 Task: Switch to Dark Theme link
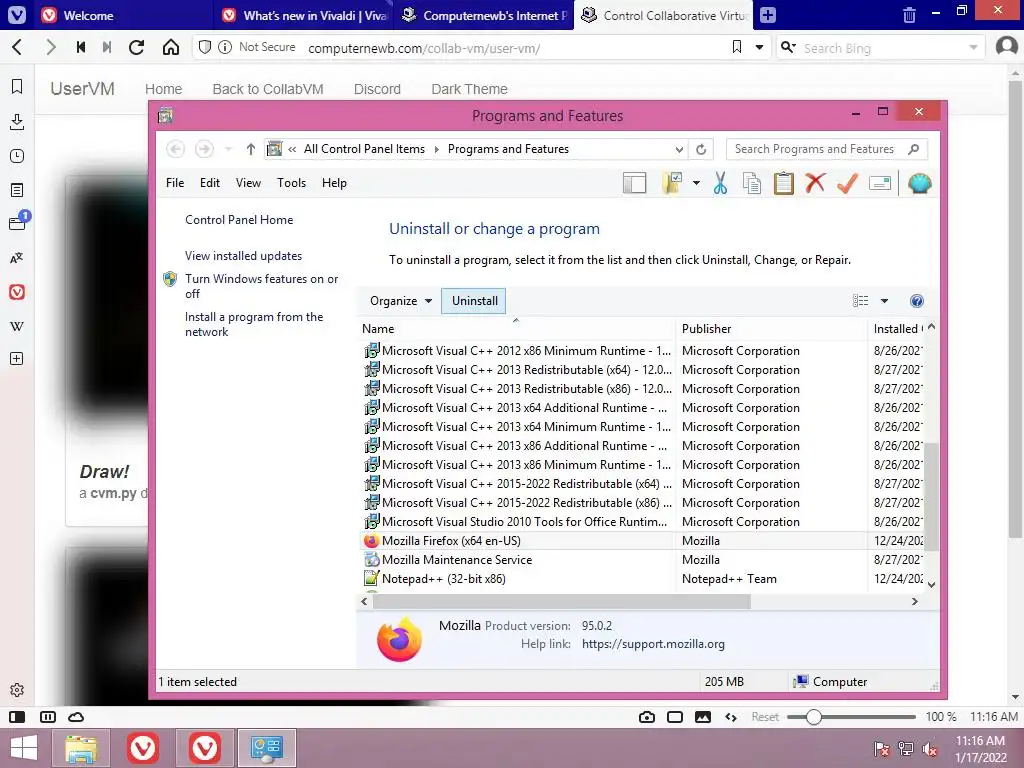pos(469,89)
